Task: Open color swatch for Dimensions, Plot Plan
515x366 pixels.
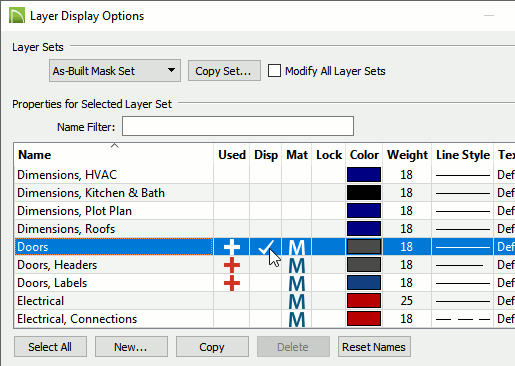Action: pyautogui.click(x=364, y=211)
